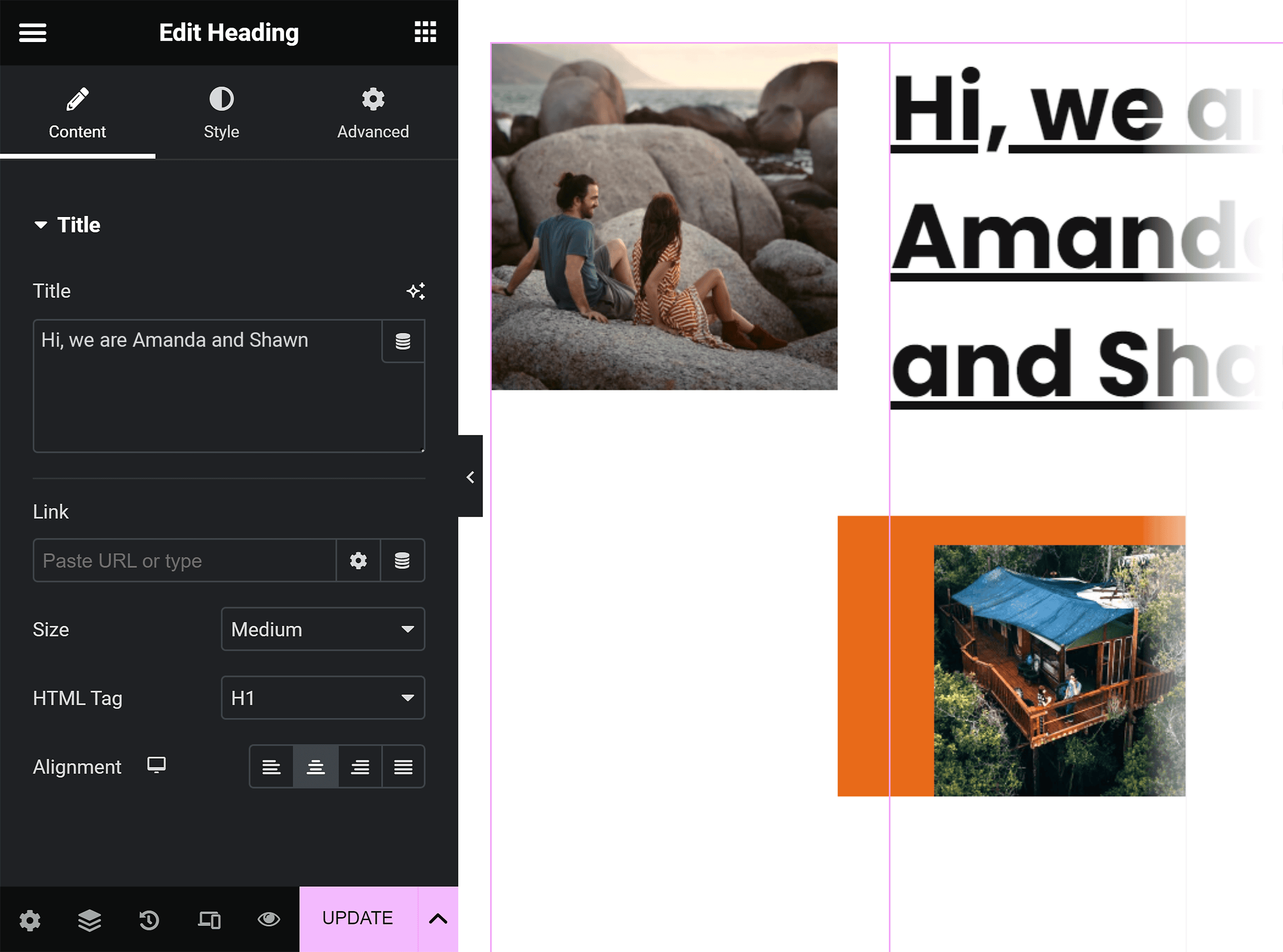The width and height of the screenshot is (1283, 952).
Task: Expand the Size dropdown to change value
Action: (320, 629)
